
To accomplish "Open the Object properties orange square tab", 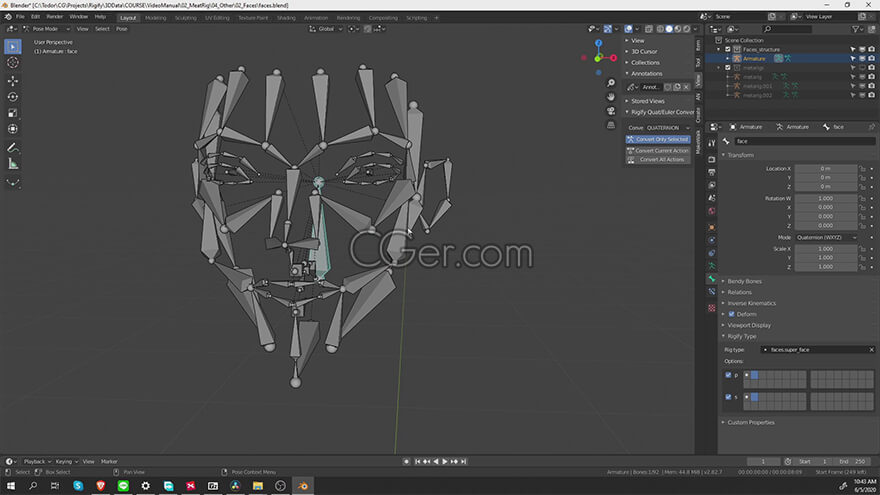I will [712, 227].
